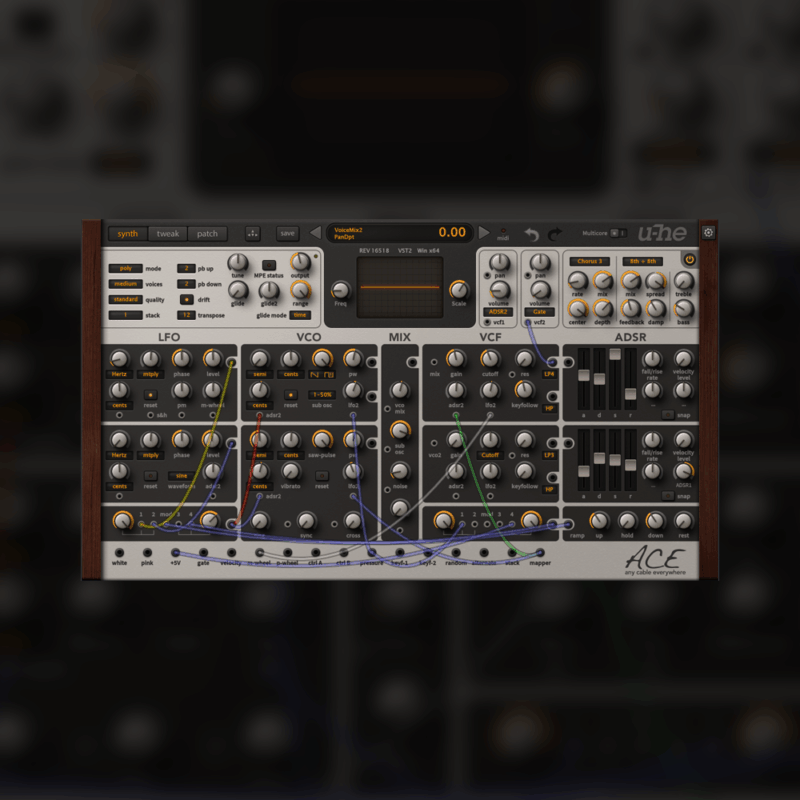
Task: Open the glide mode time selector
Action: pyautogui.click(x=300, y=315)
